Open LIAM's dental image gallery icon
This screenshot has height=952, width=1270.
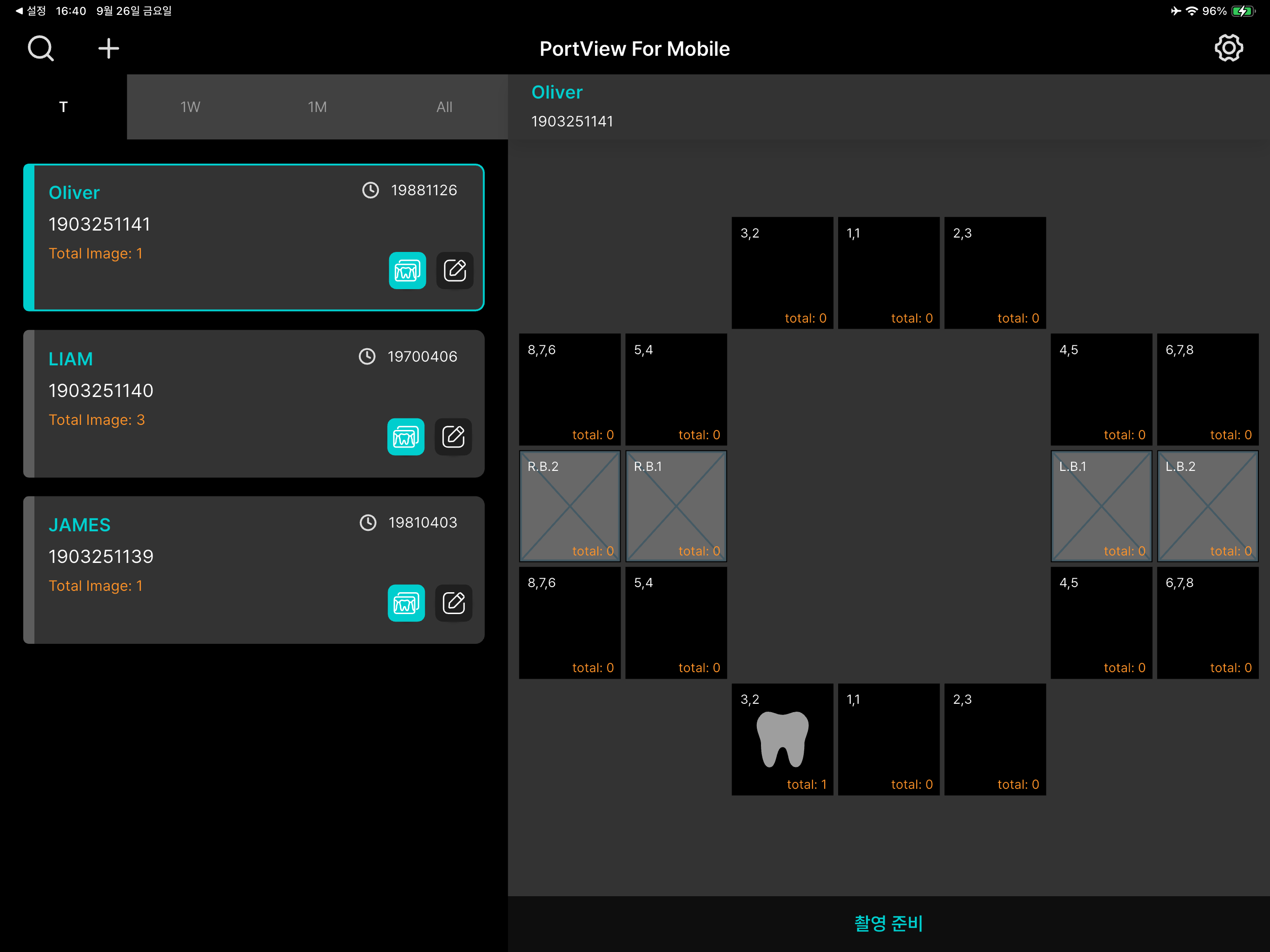coord(406,437)
